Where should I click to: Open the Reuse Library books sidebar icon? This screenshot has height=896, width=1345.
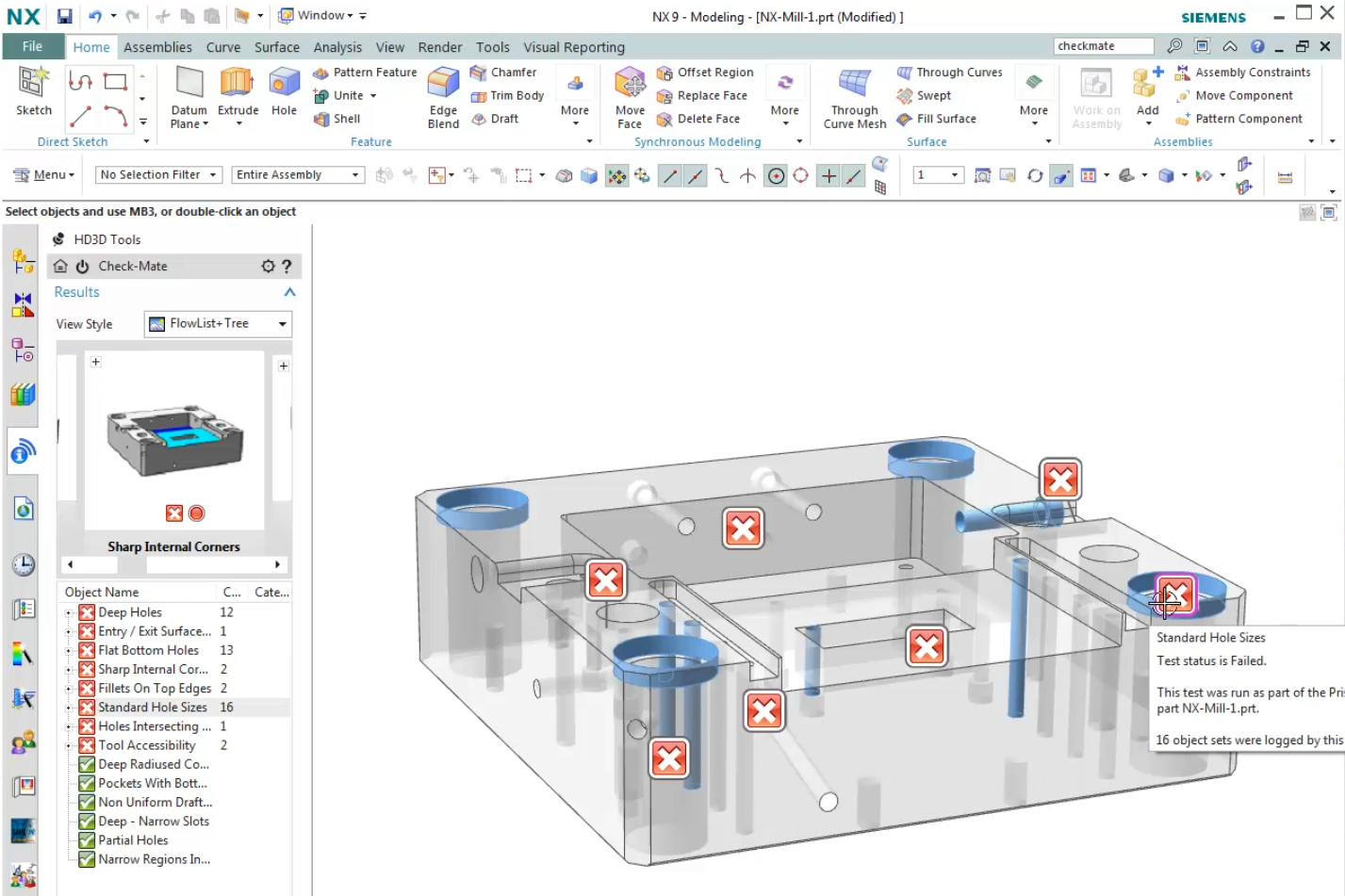24,394
